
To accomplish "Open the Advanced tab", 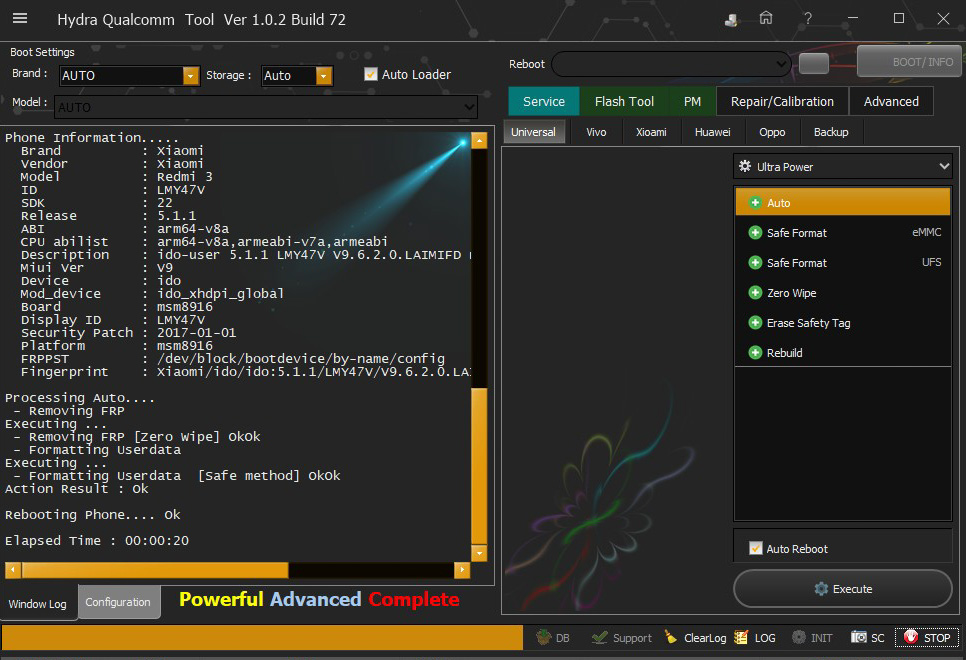I will 891,101.
